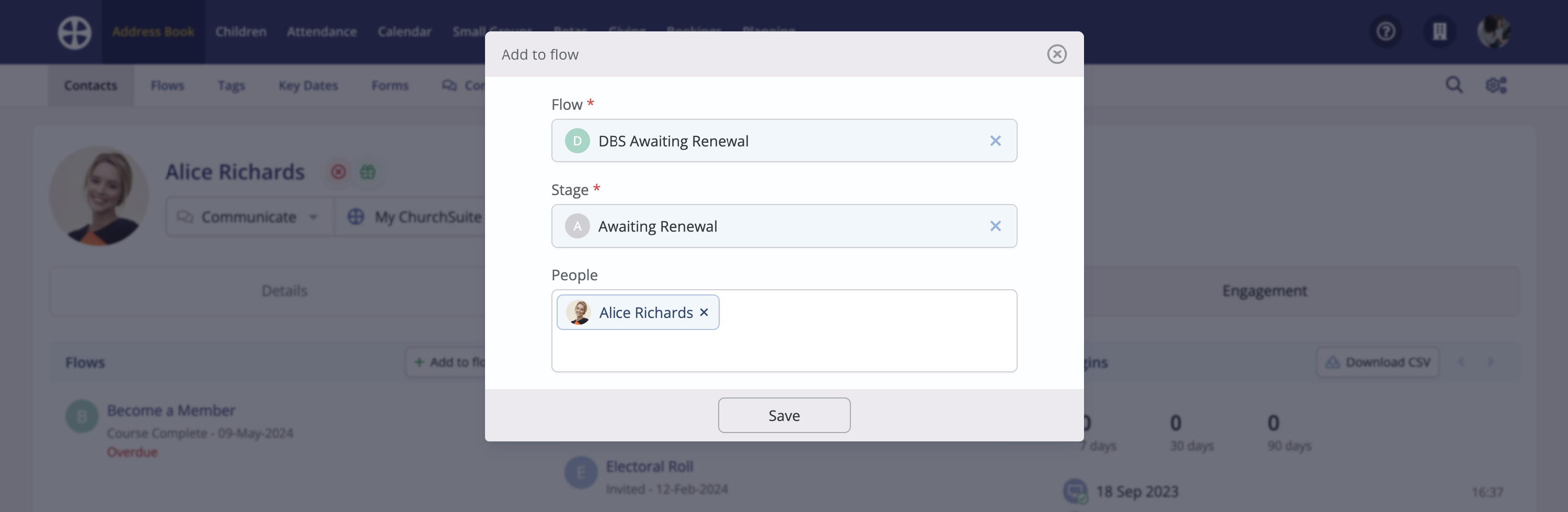Focus the People input box
This screenshot has height=512, width=1568.
pos(784,331)
